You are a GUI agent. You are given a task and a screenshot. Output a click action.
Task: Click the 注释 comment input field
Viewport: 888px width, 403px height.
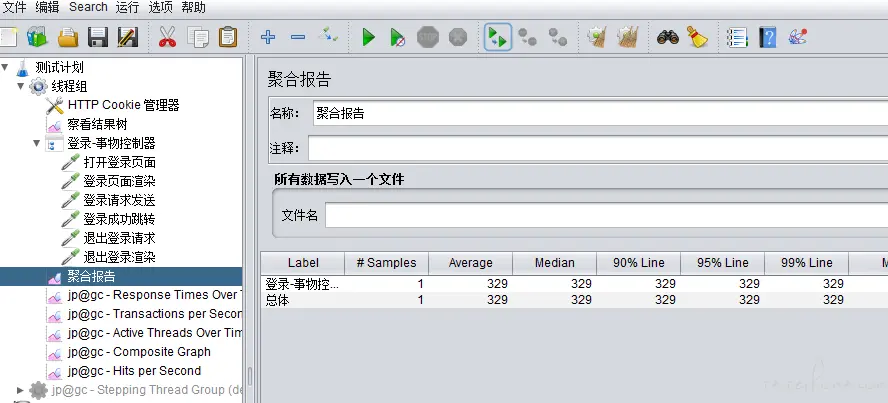597,148
